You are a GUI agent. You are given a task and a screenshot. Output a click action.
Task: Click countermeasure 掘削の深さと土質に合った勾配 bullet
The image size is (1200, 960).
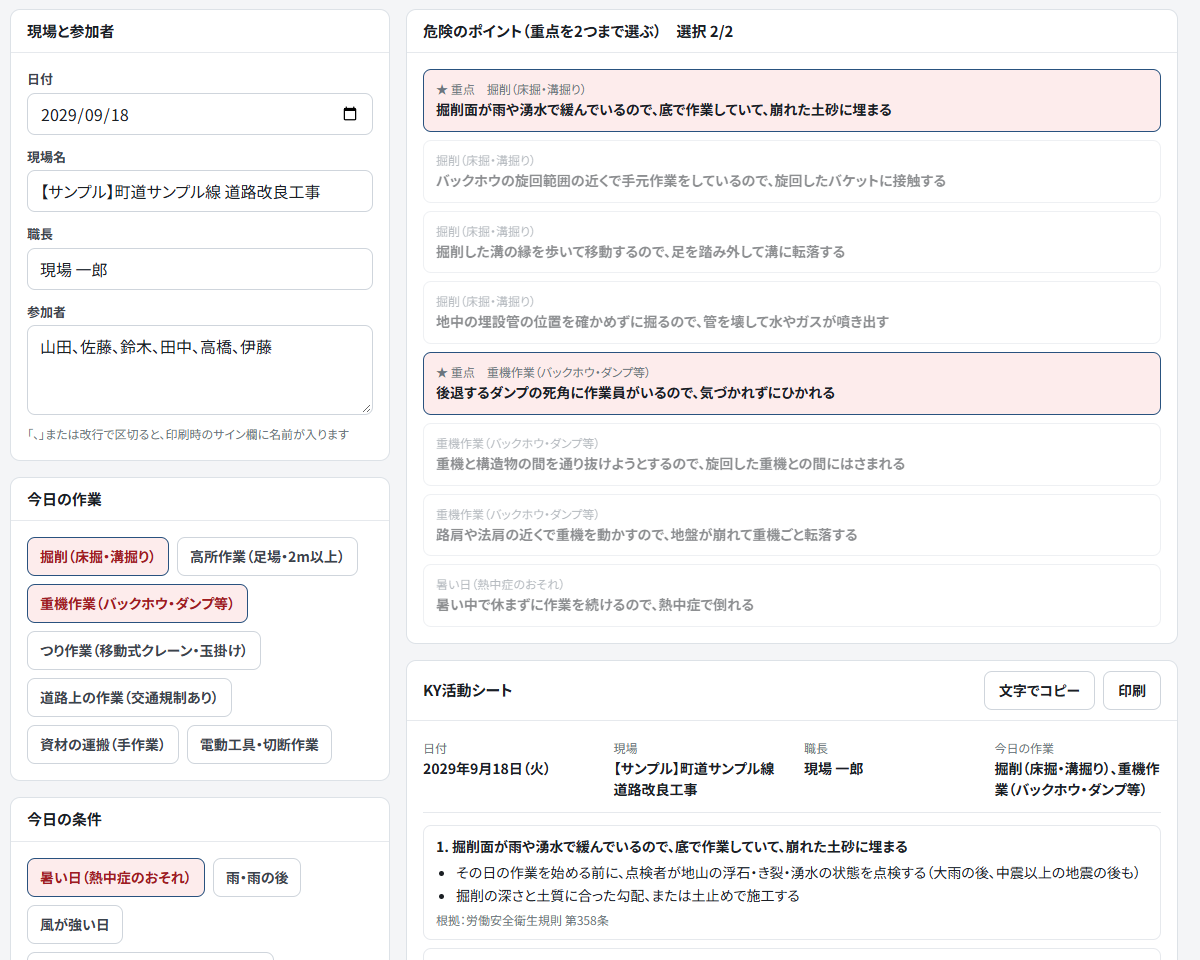628,896
